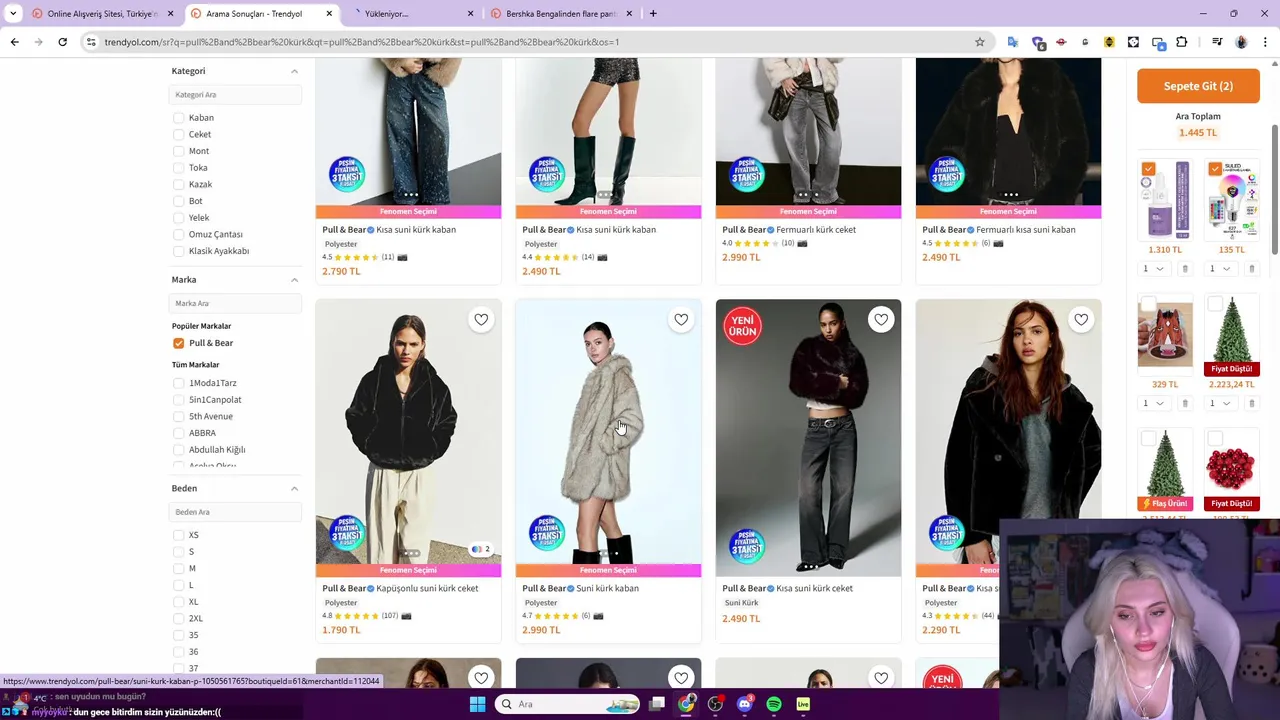
Task: Switch to Bershka Bengalinden flare tab
Action: [560, 14]
